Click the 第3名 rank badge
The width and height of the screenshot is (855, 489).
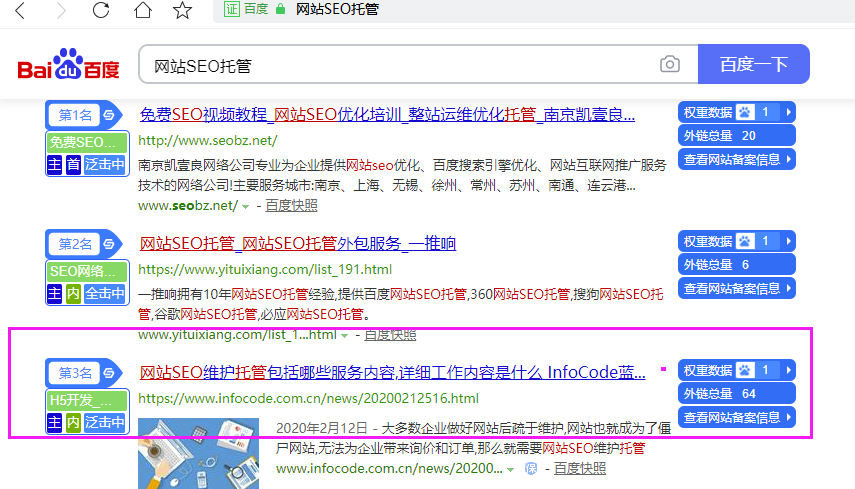click(x=75, y=373)
